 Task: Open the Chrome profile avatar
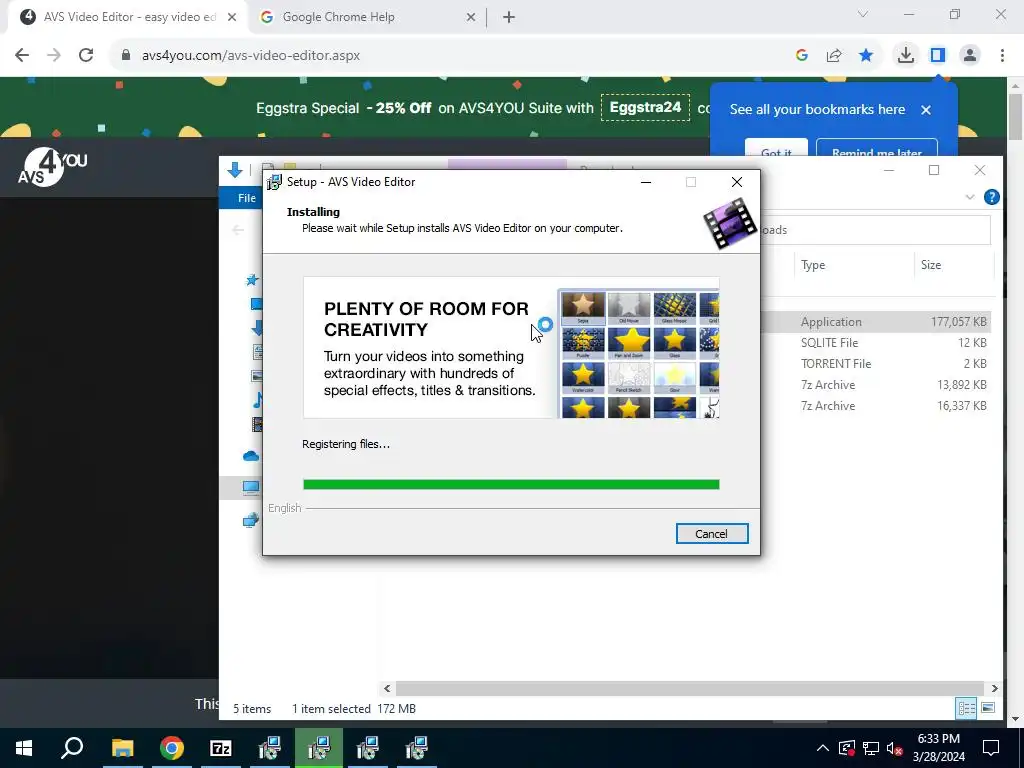pos(970,56)
